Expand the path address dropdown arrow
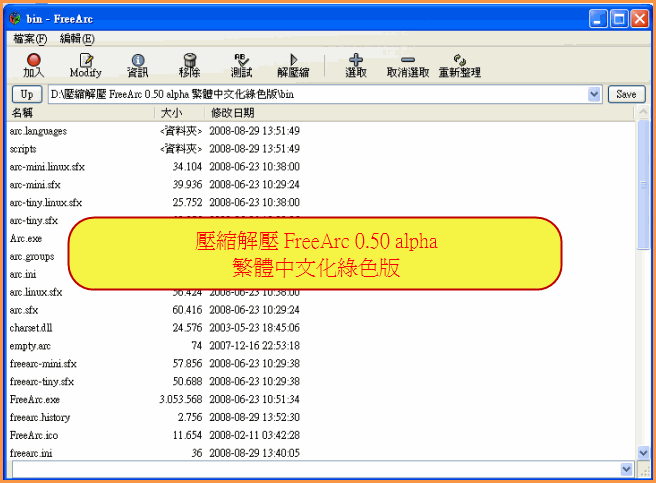Image resolution: width=656 pixels, height=483 pixels. [x=594, y=94]
